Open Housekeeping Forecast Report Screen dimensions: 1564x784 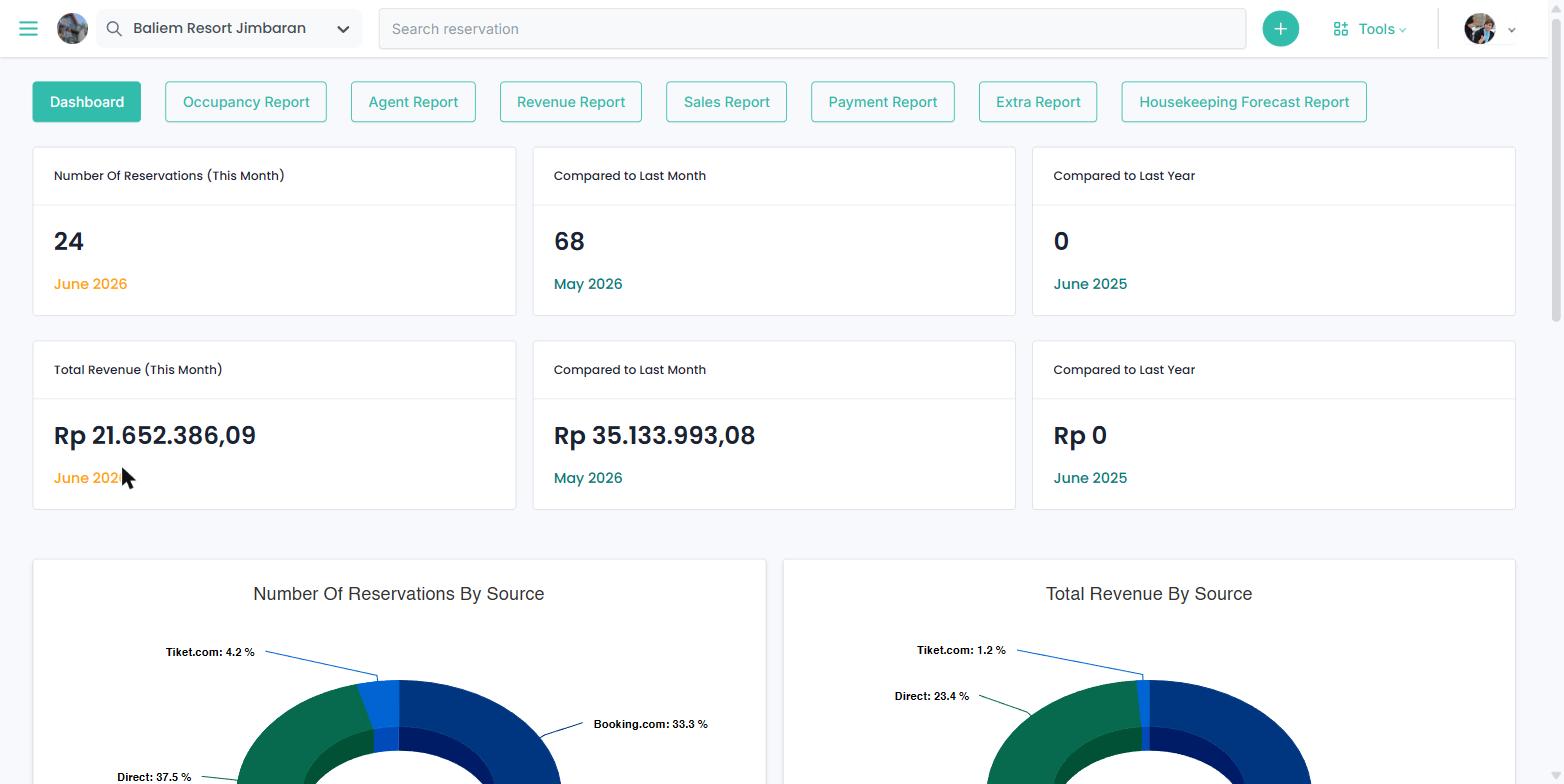(x=1244, y=102)
